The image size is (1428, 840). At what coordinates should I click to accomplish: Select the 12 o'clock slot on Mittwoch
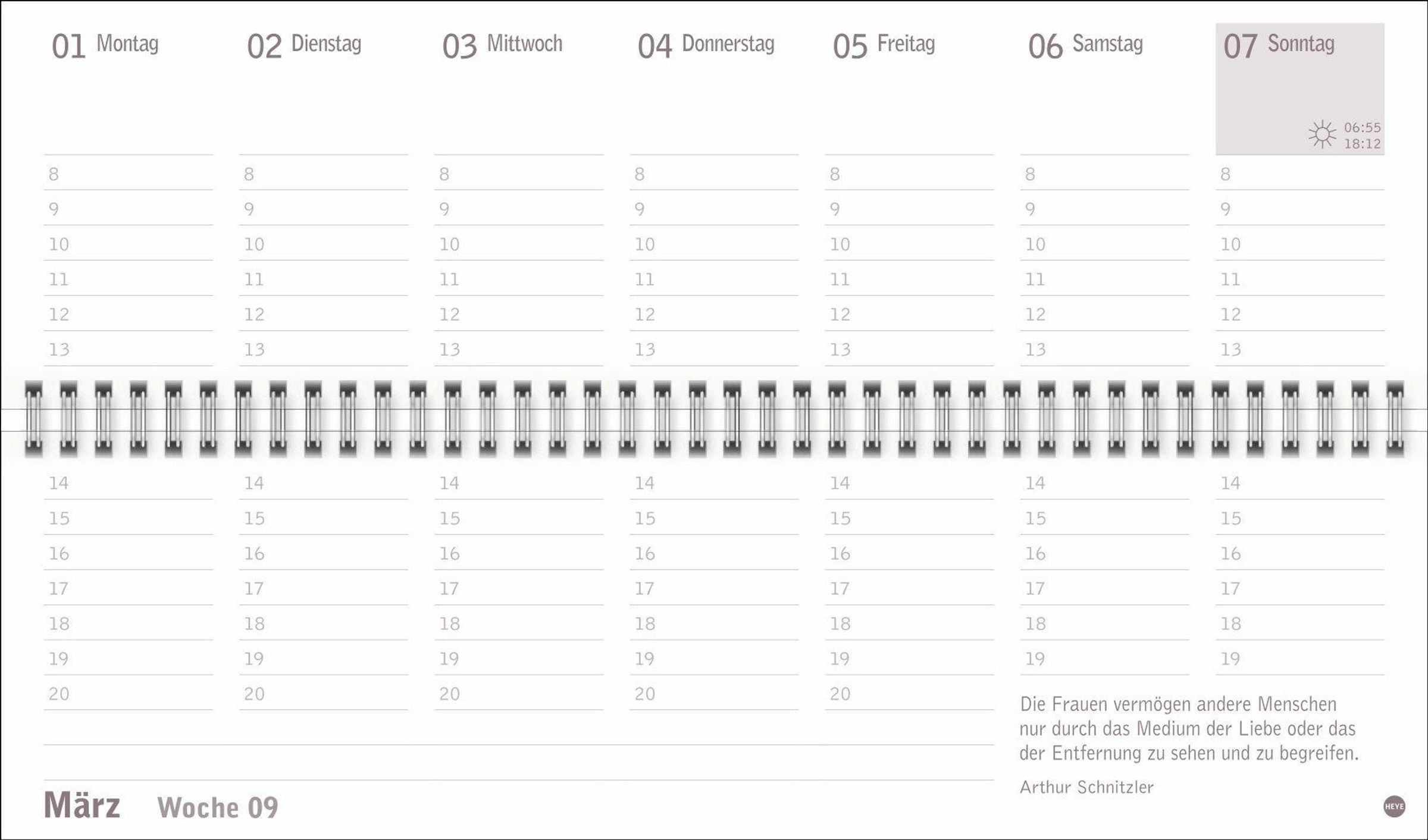pos(519,315)
